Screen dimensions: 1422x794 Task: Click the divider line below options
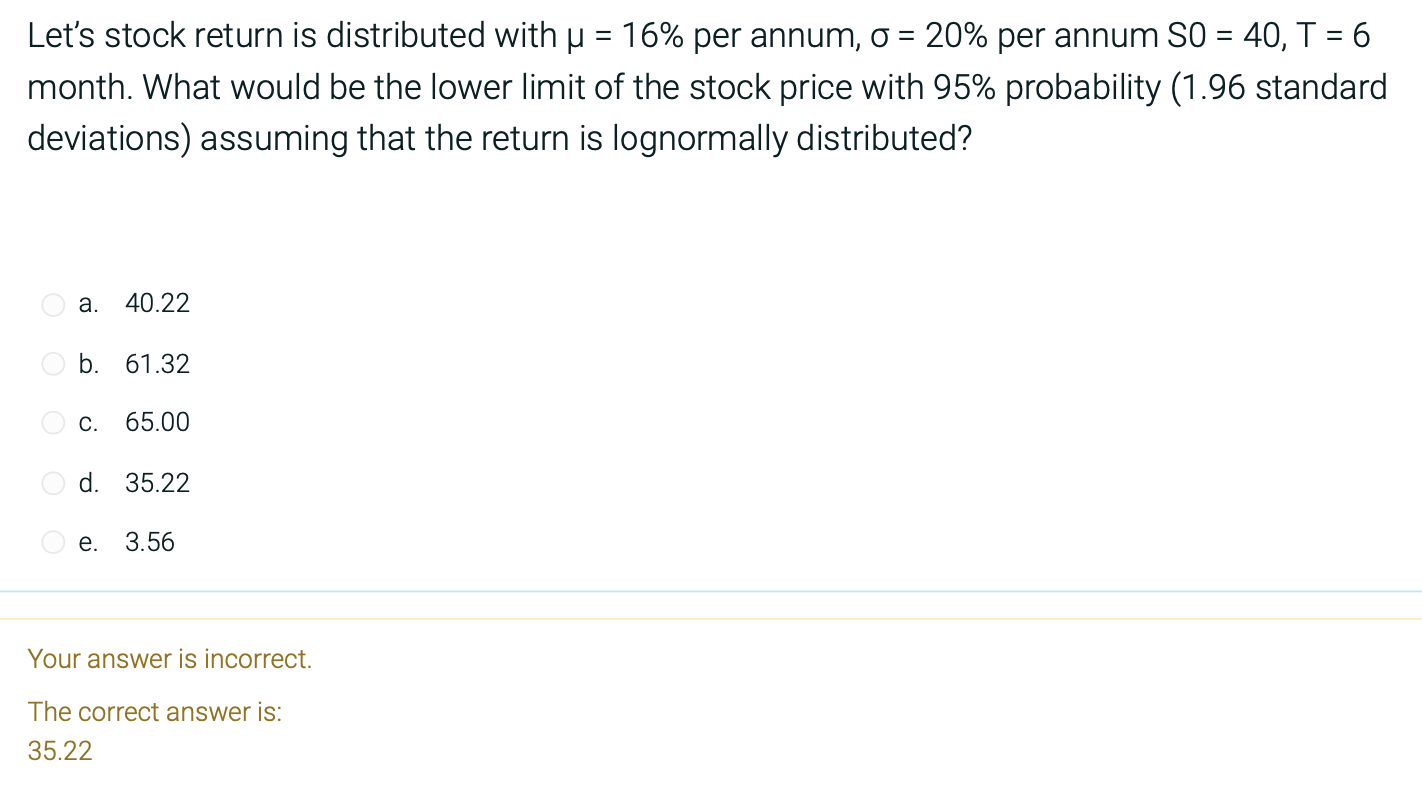pyautogui.click(x=711, y=591)
